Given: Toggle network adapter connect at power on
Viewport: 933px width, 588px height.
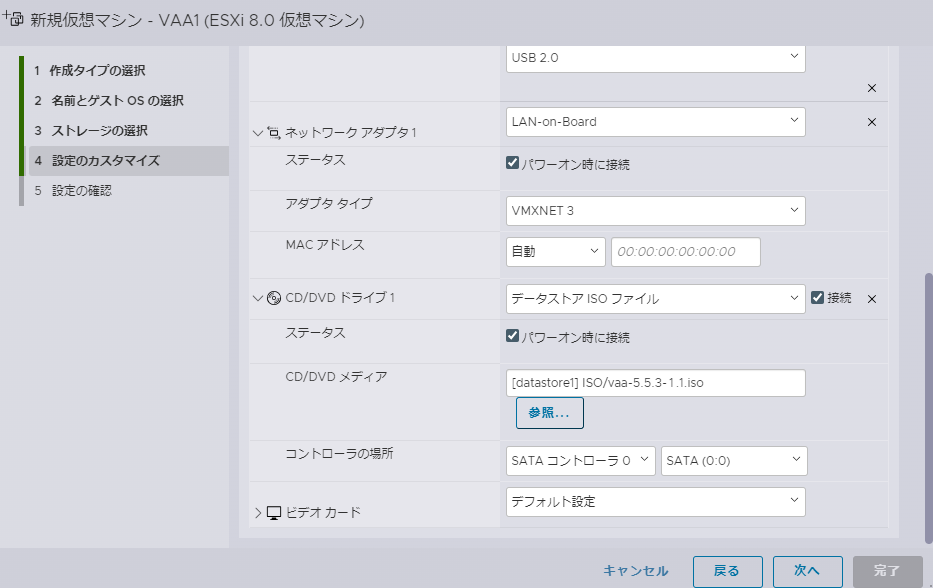Looking at the screenshot, I should click(x=513, y=163).
